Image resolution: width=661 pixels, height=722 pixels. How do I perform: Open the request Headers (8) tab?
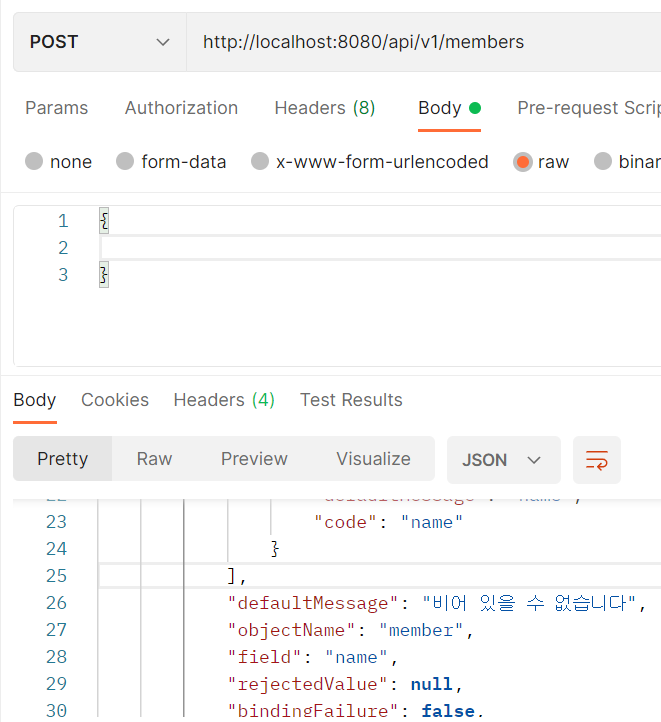coord(325,108)
